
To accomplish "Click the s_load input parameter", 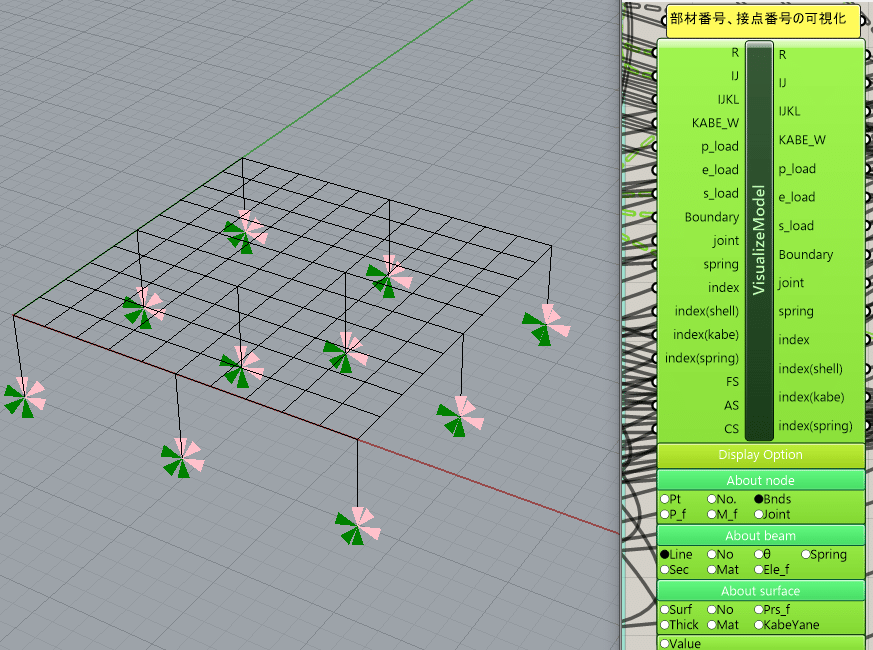I will 721,193.
